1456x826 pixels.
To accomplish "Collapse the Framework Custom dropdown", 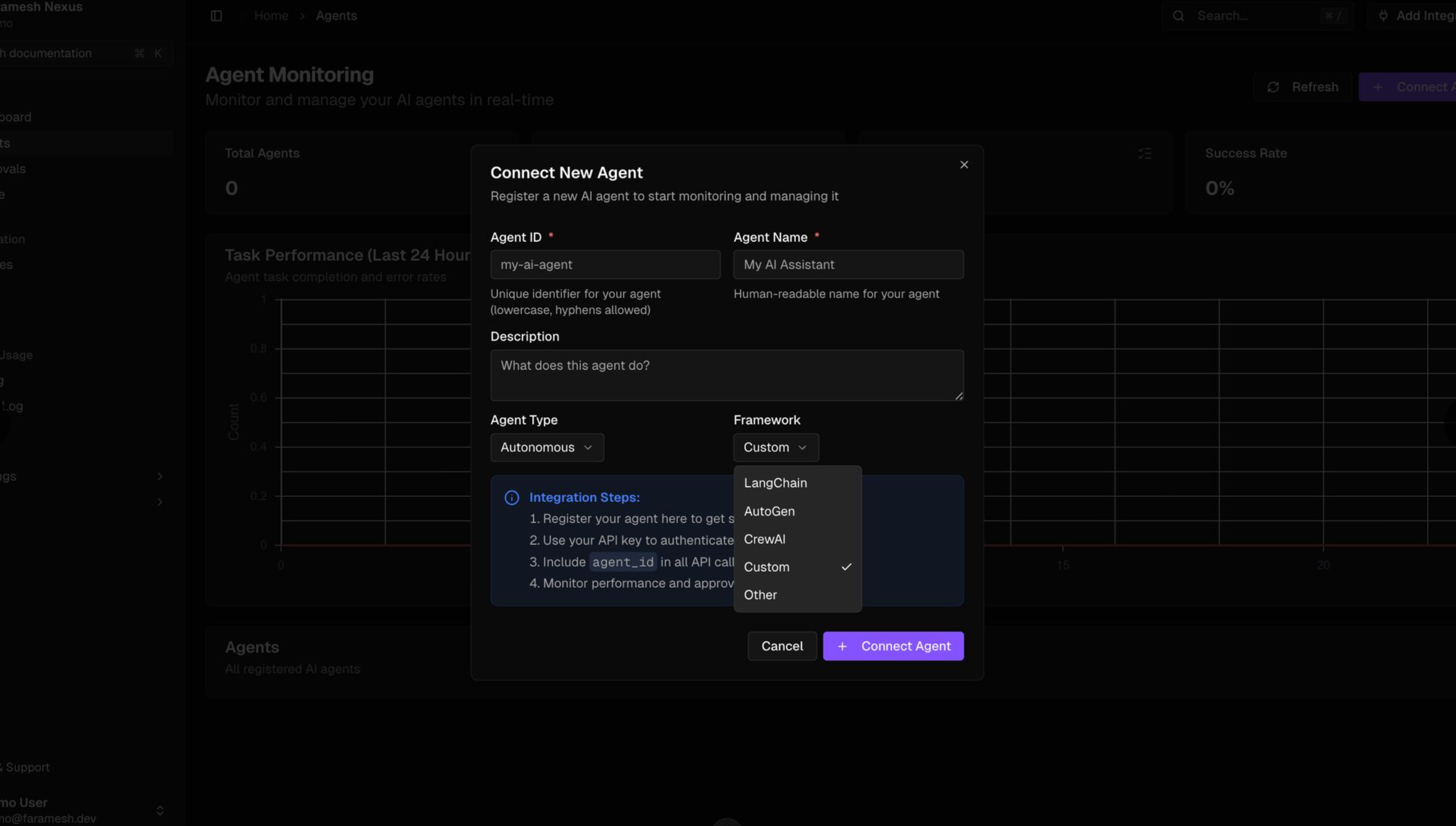I will tap(775, 448).
